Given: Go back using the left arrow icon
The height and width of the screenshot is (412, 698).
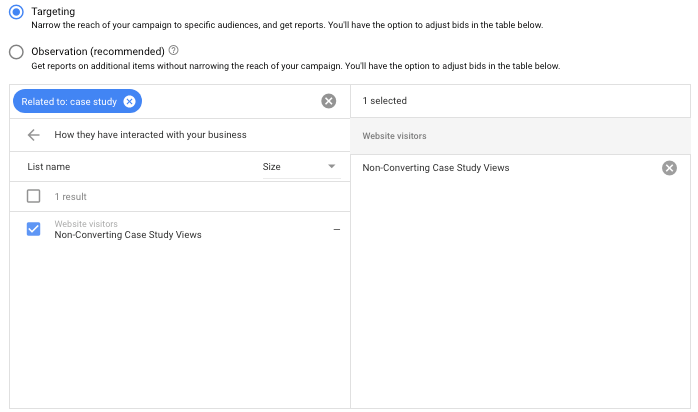Looking at the screenshot, I should point(34,134).
